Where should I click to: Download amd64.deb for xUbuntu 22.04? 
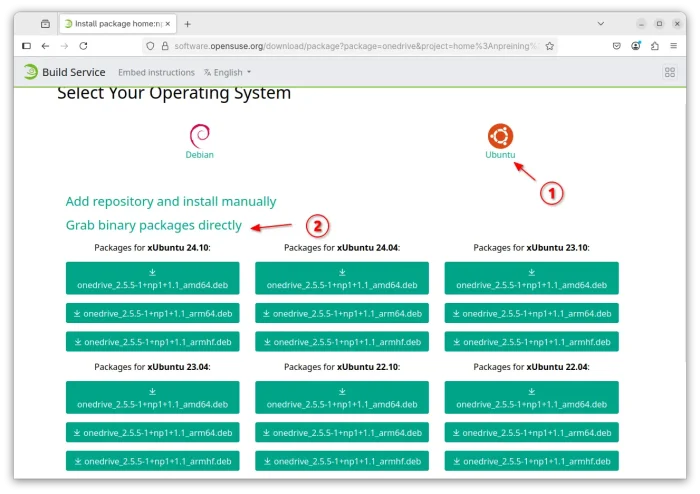coord(531,397)
